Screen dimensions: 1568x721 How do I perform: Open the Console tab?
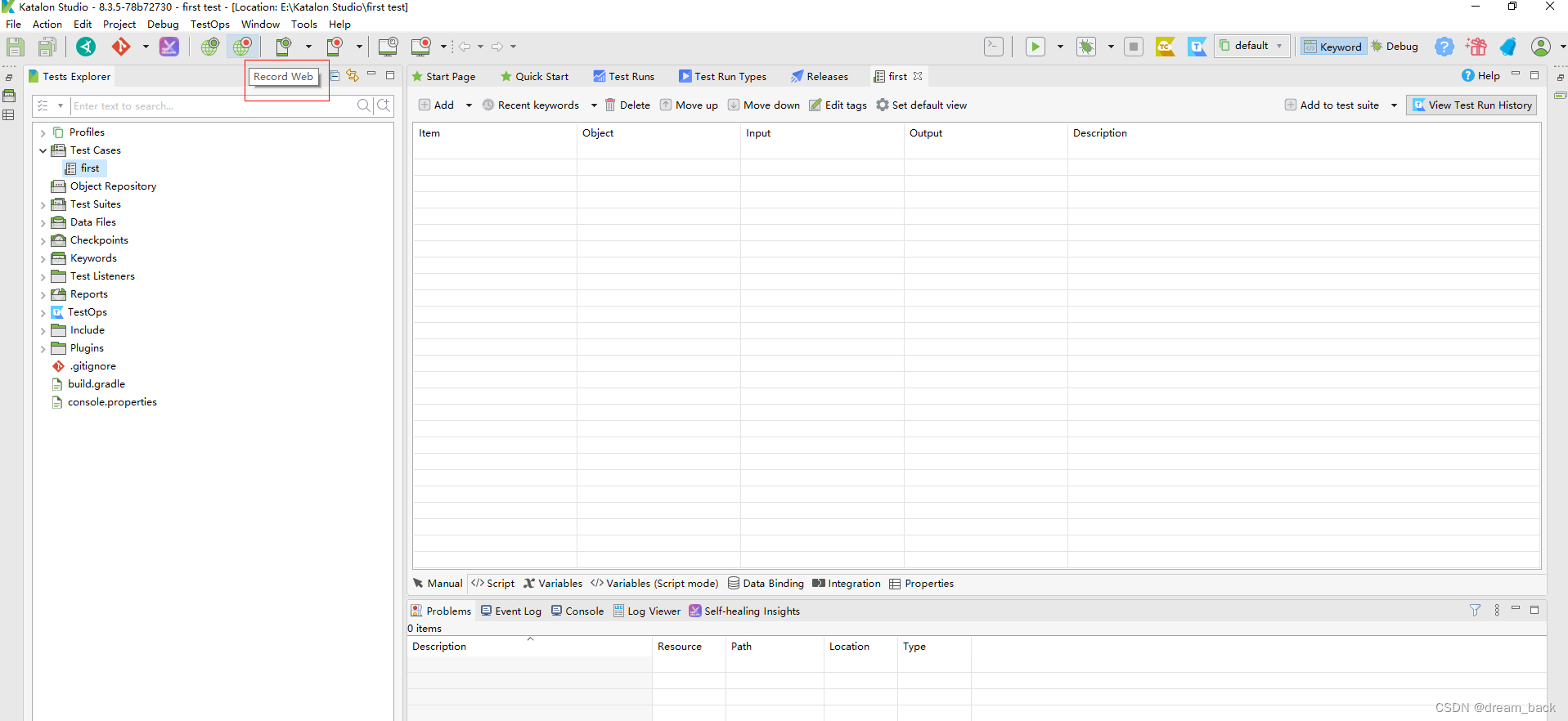coord(577,611)
